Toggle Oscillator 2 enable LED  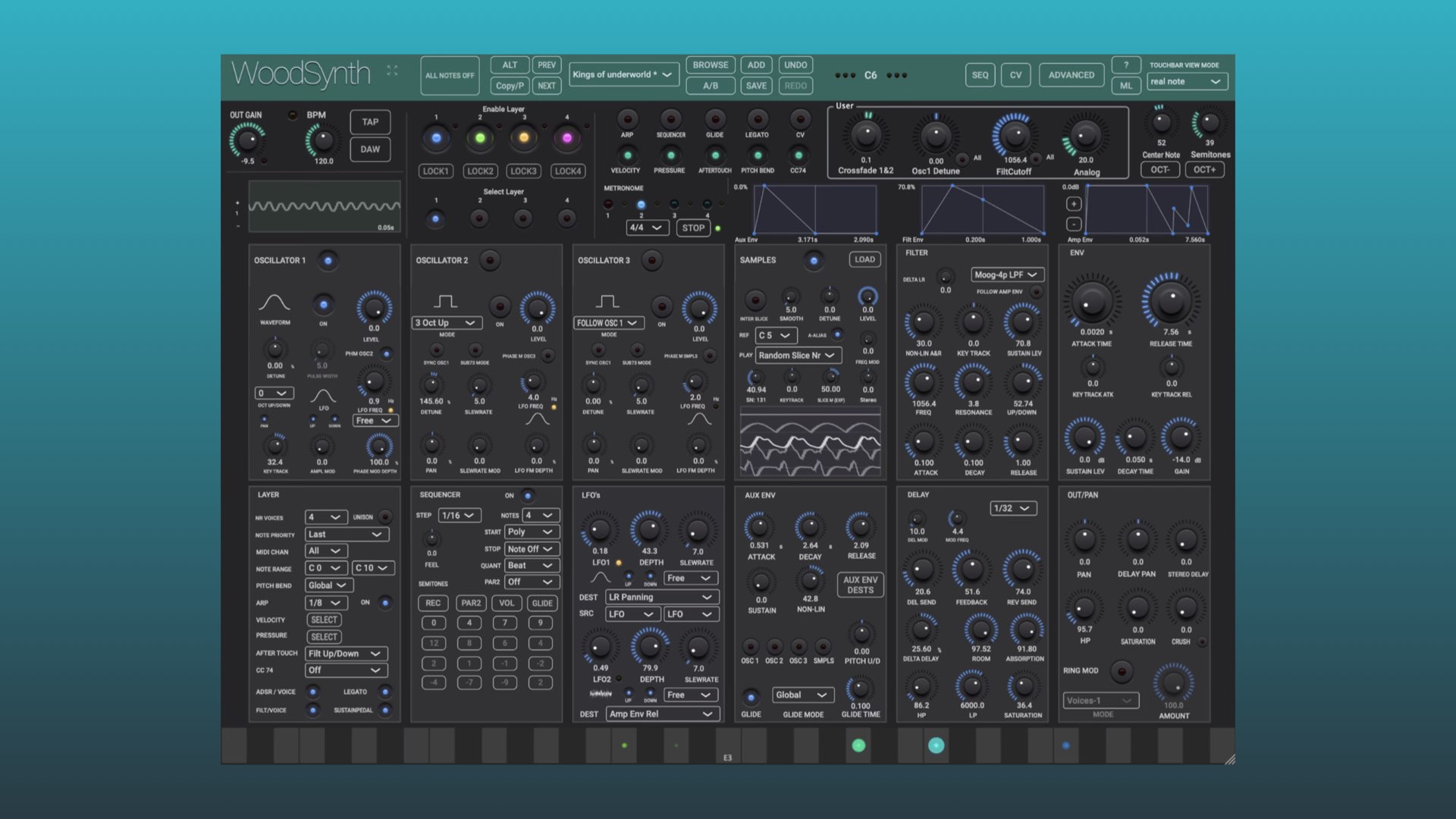coord(490,261)
